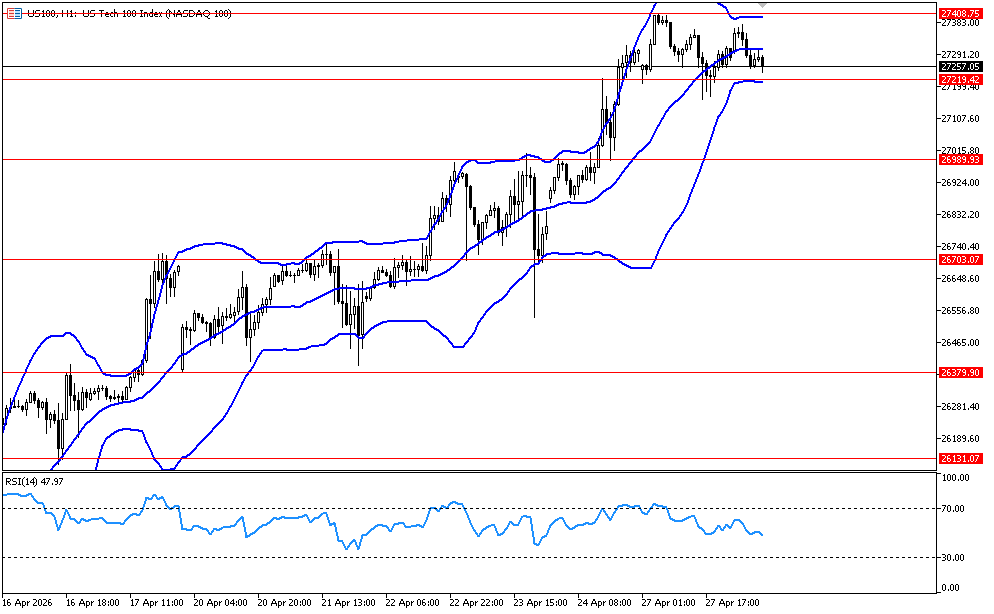Click the 16 Apr 2026 date label

[x=28, y=603]
